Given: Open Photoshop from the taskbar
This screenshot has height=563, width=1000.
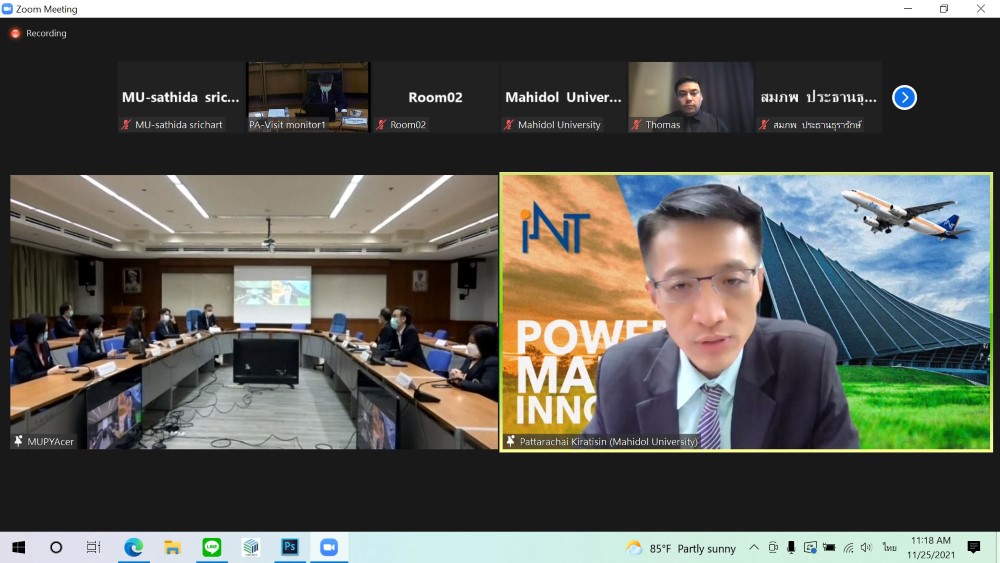Looking at the screenshot, I should coord(289,547).
